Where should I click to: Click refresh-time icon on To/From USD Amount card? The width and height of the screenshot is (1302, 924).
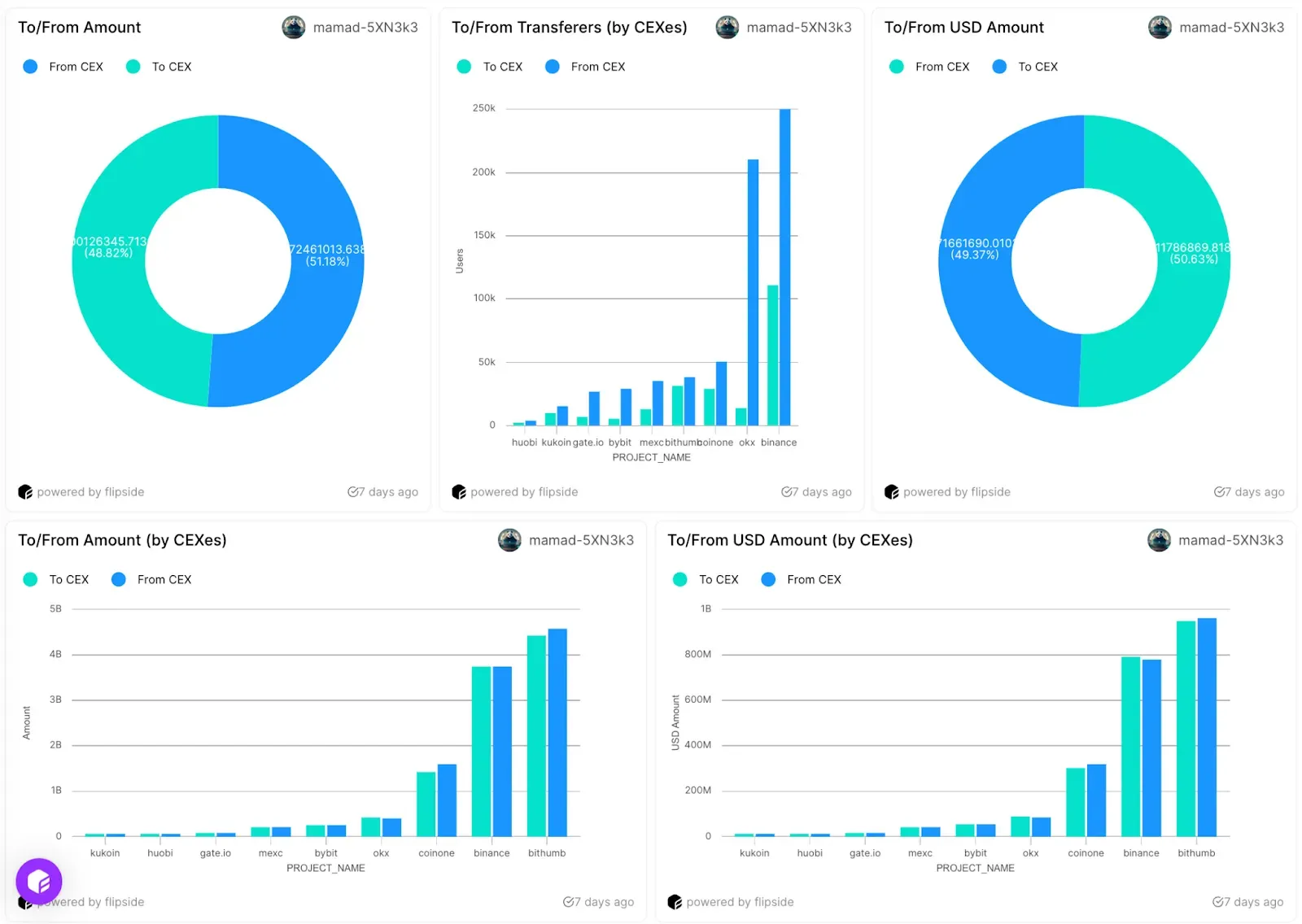tap(1221, 492)
